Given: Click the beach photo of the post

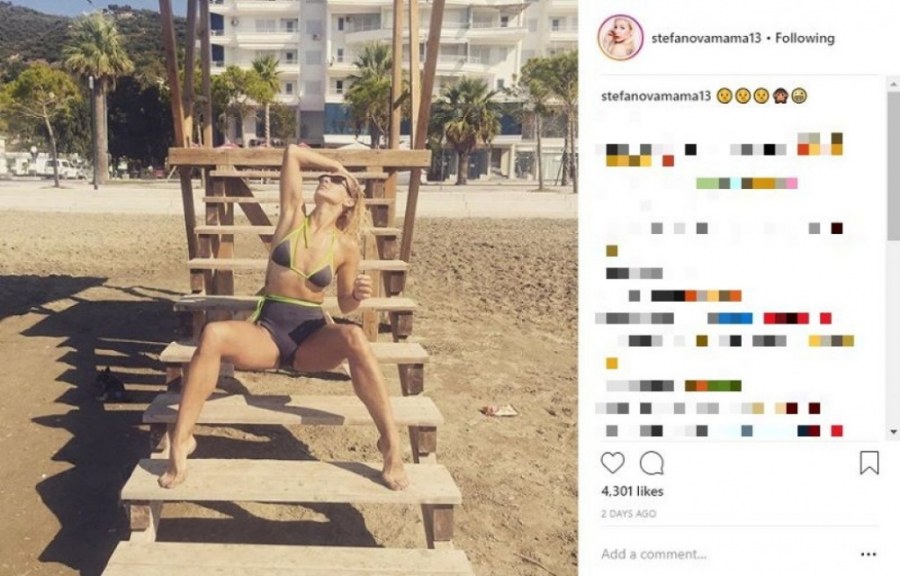Looking at the screenshot, I should pyautogui.click(x=289, y=288).
